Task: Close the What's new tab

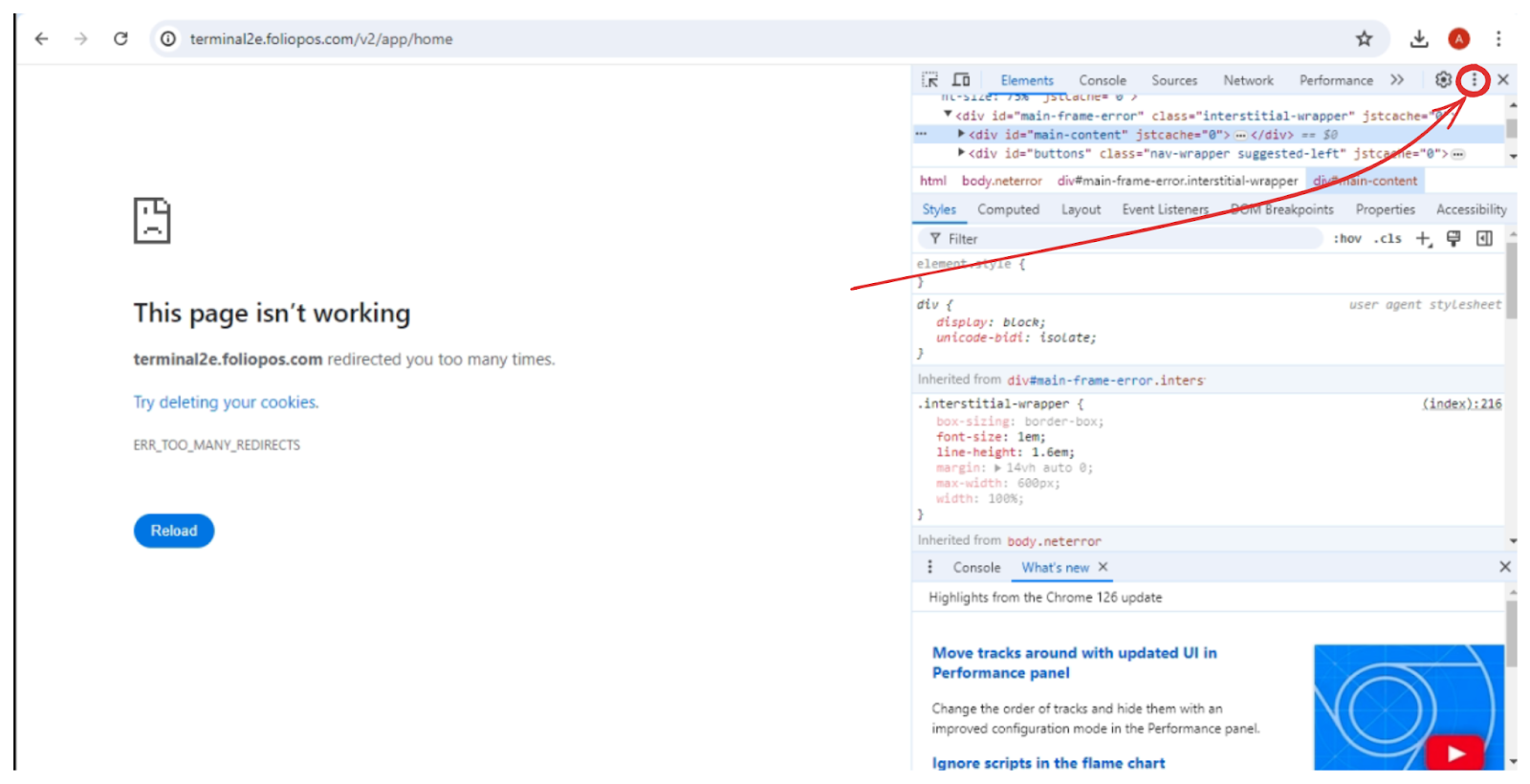Action: pos(1103,567)
